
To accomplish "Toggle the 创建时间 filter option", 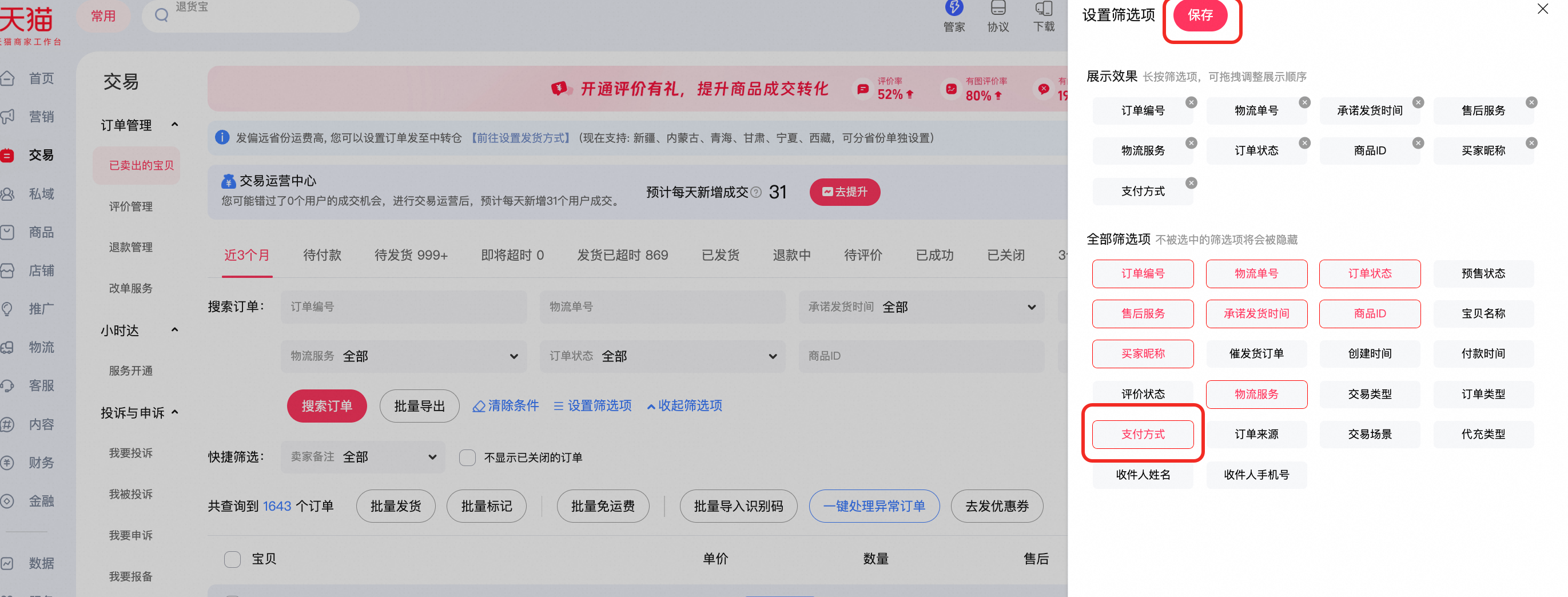I will tap(1370, 354).
